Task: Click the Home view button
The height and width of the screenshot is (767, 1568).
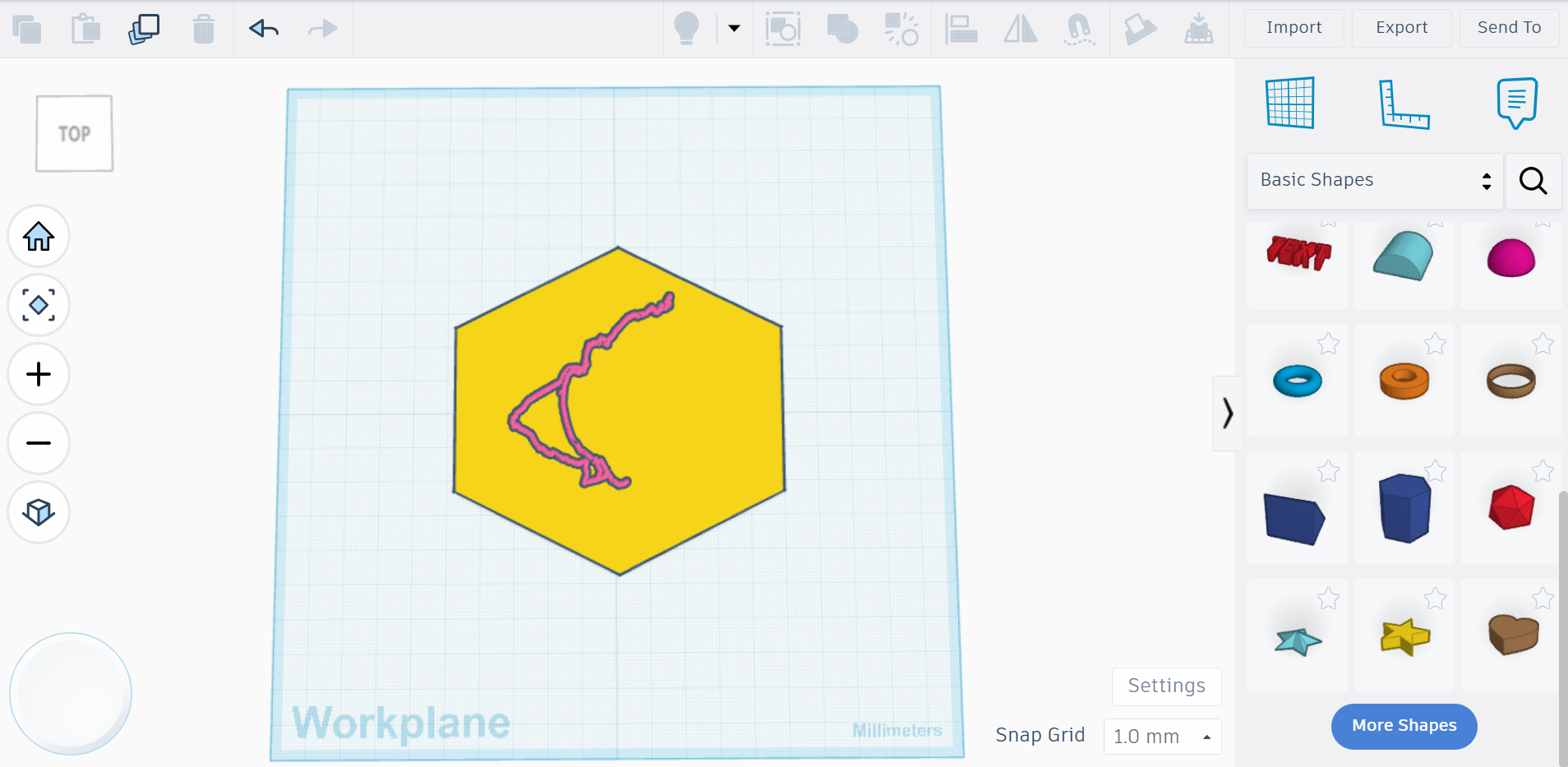Action: [39, 236]
